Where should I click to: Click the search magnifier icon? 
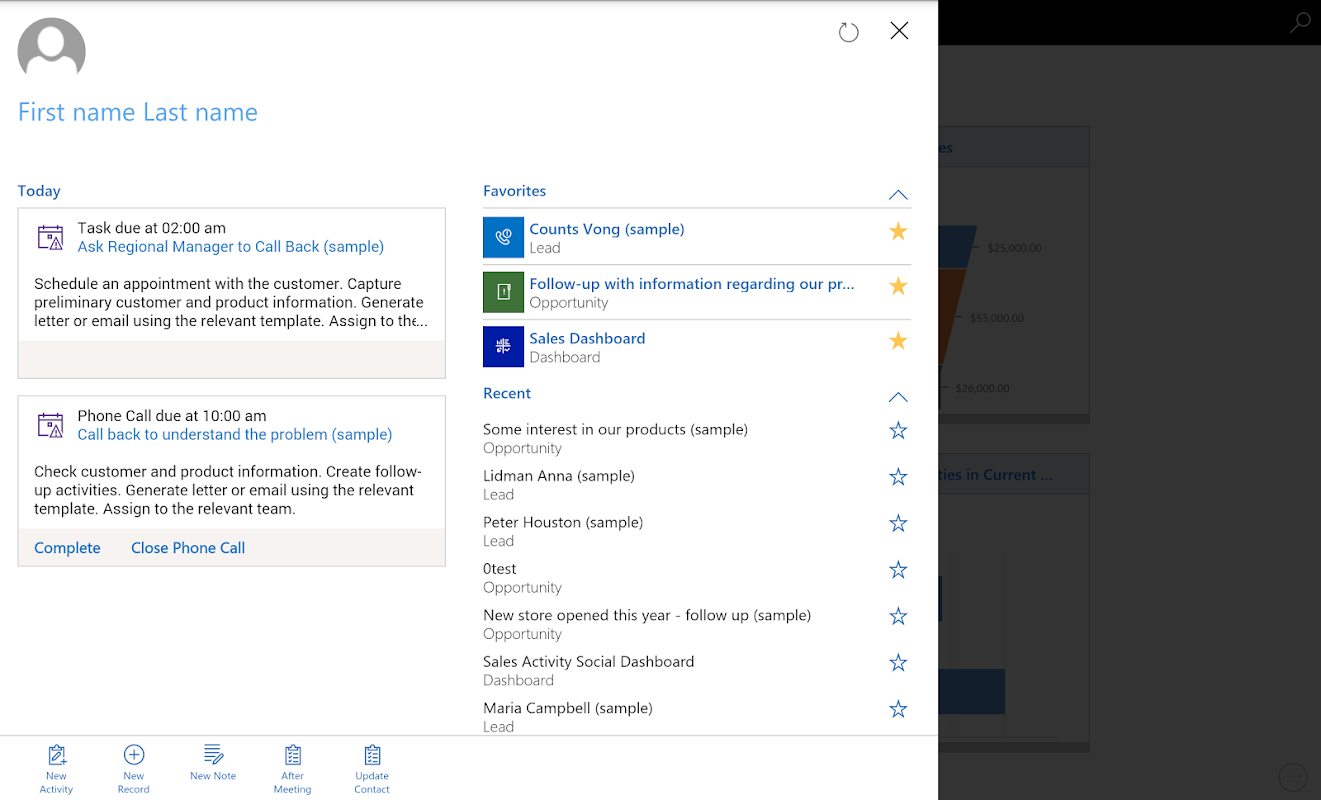(1299, 23)
